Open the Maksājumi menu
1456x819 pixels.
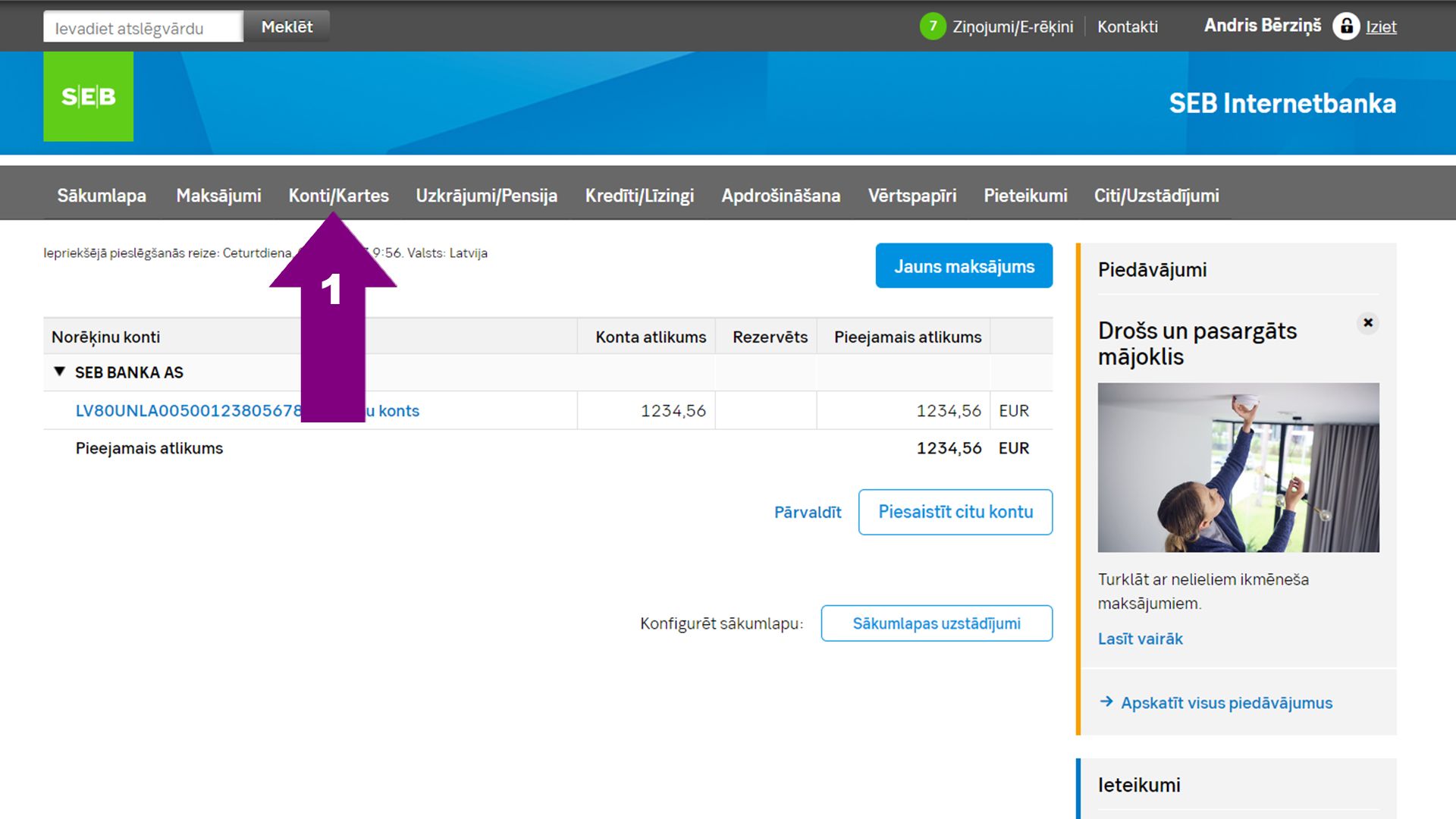pos(218,196)
